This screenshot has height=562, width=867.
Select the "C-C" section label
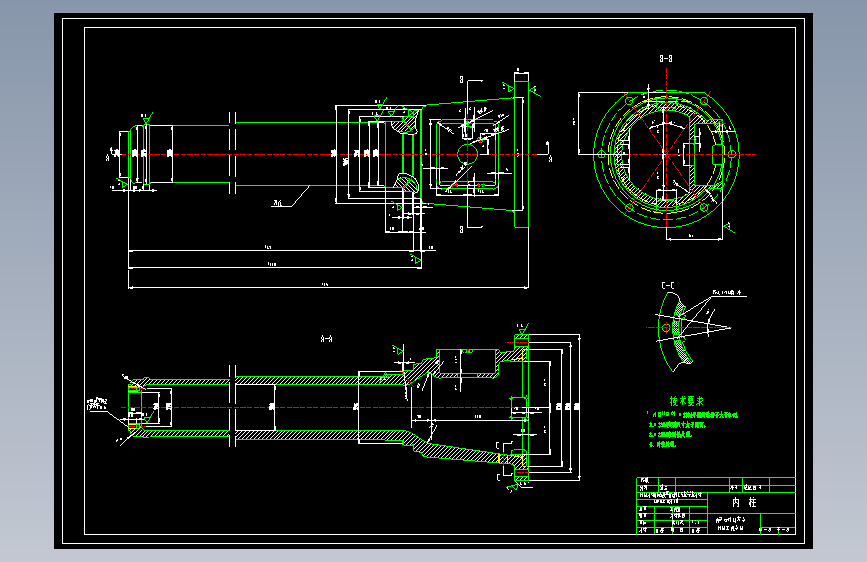[668, 285]
